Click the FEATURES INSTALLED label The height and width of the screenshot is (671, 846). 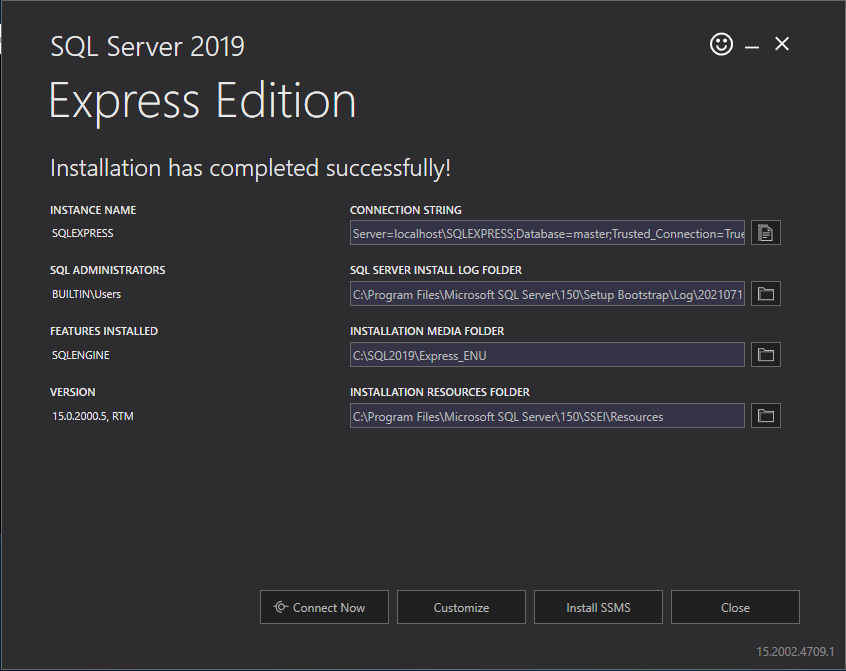pos(104,331)
